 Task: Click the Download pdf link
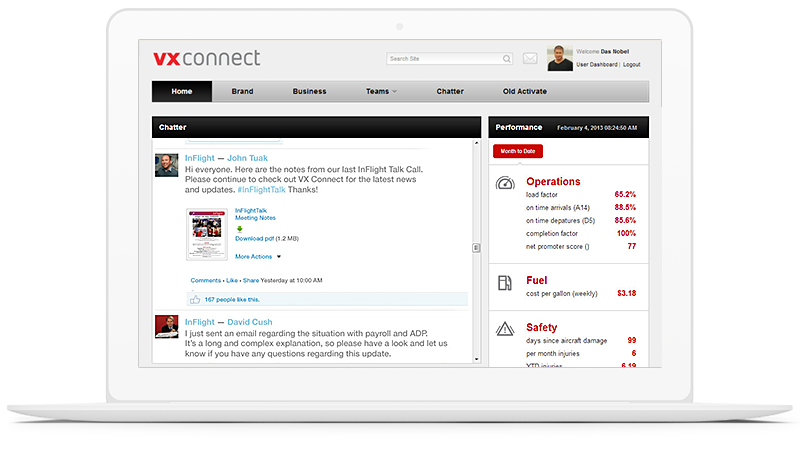click(255, 239)
